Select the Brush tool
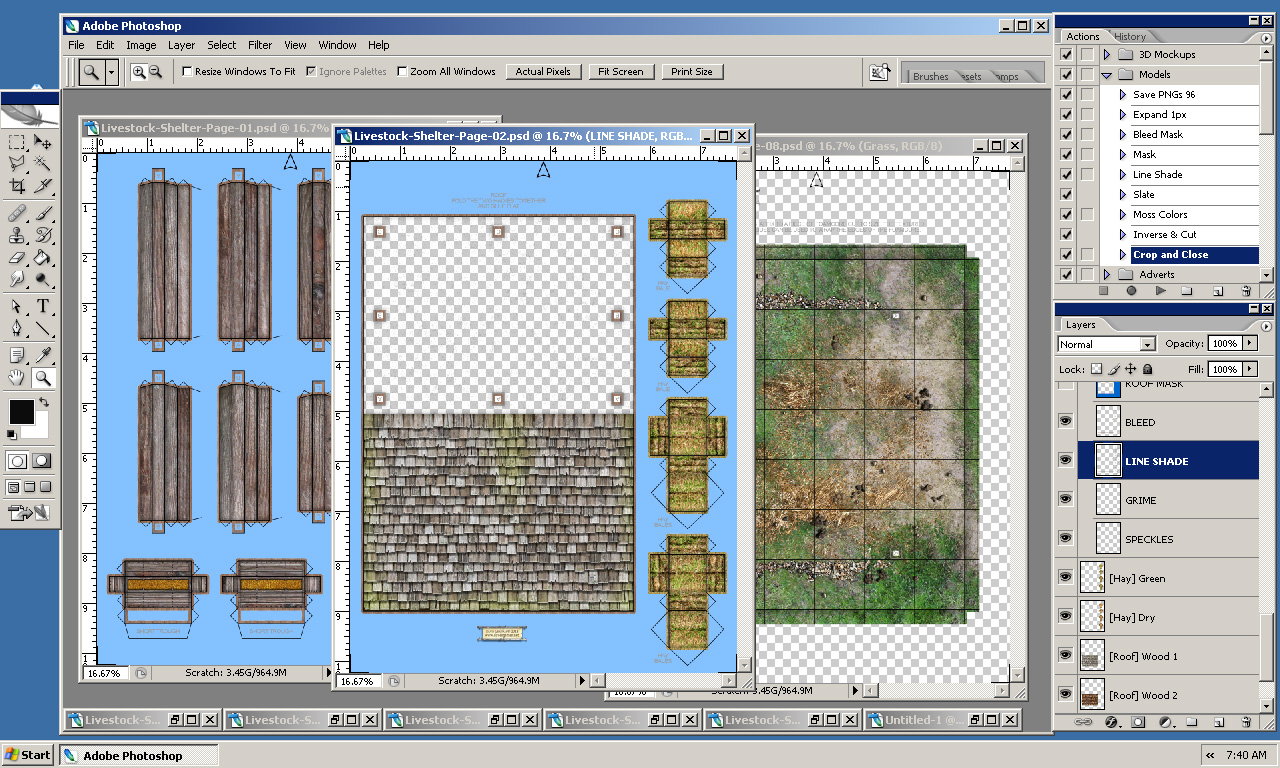 click(x=43, y=213)
